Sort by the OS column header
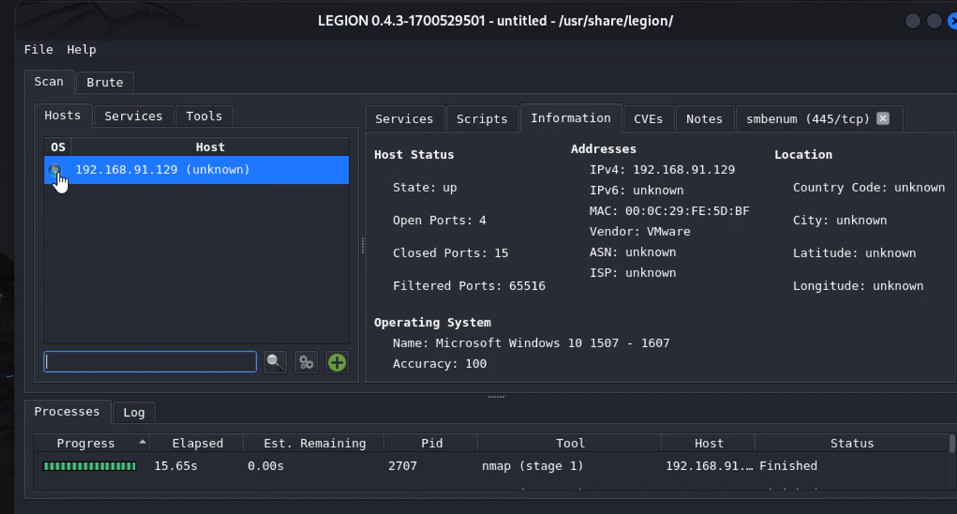The height and width of the screenshot is (514, 957). tap(58, 147)
